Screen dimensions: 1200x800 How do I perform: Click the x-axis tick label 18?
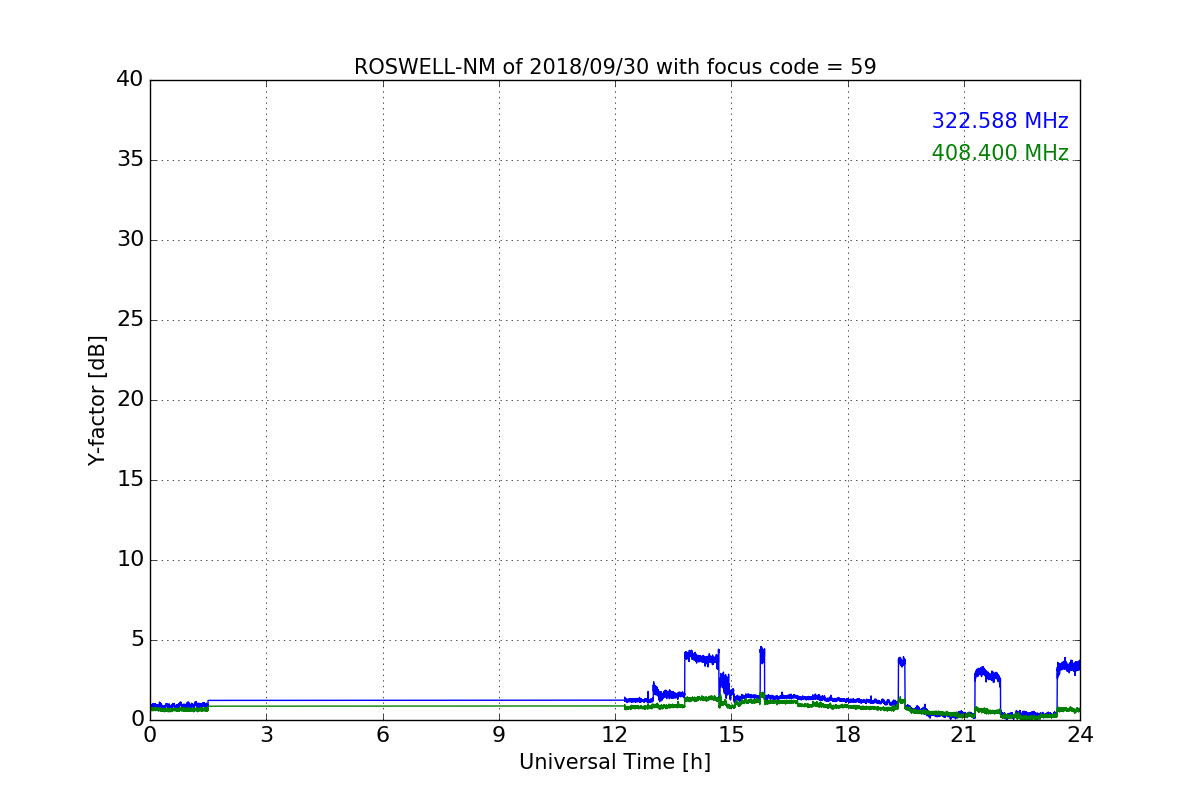[848, 735]
